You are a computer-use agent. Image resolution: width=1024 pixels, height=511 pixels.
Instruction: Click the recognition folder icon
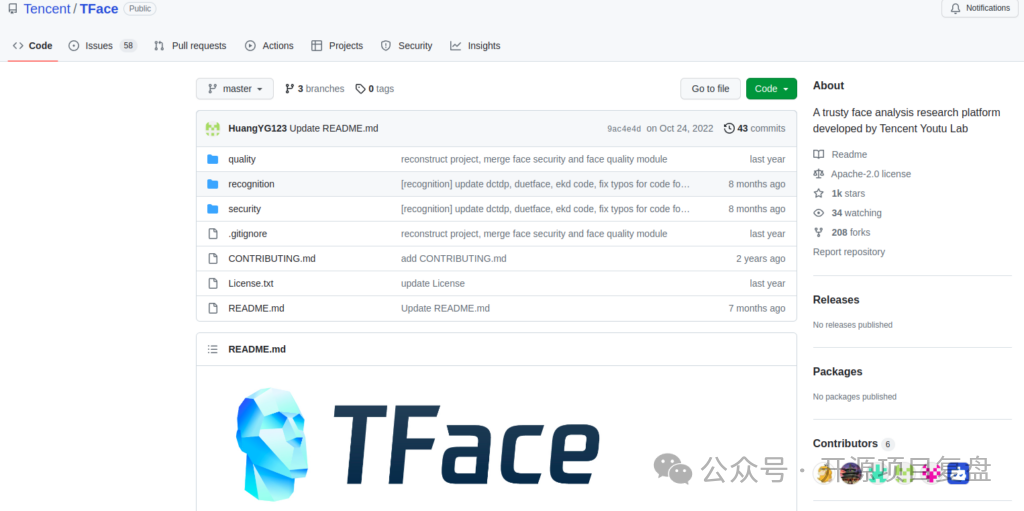point(212,184)
